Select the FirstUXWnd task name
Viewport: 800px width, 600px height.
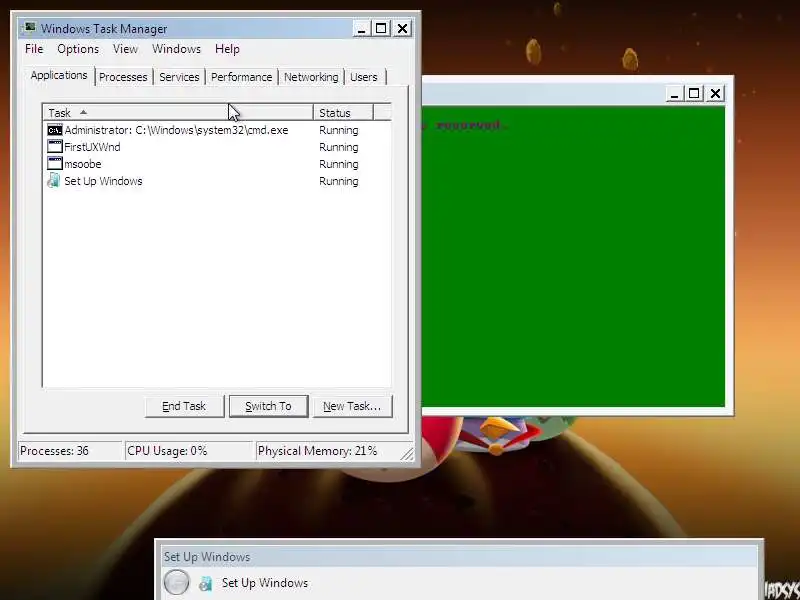point(92,147)
